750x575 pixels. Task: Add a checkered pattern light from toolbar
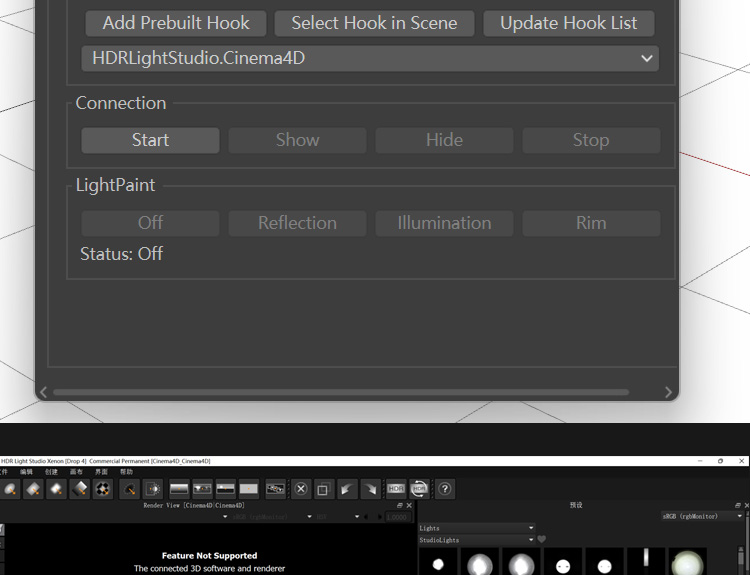pyautogui.click(x=103, y=489)
